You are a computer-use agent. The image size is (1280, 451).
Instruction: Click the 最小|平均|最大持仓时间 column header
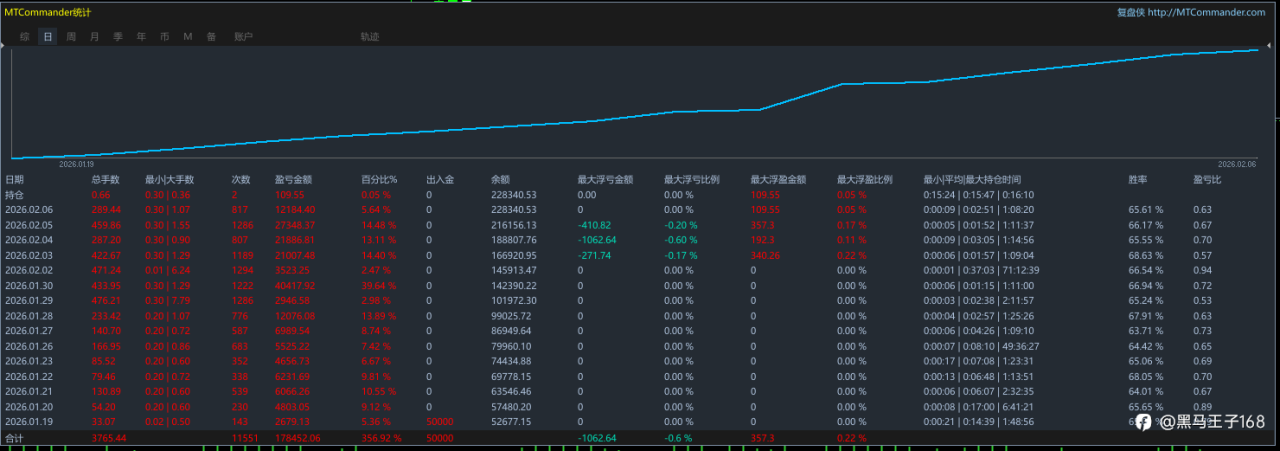coord(974,179)
